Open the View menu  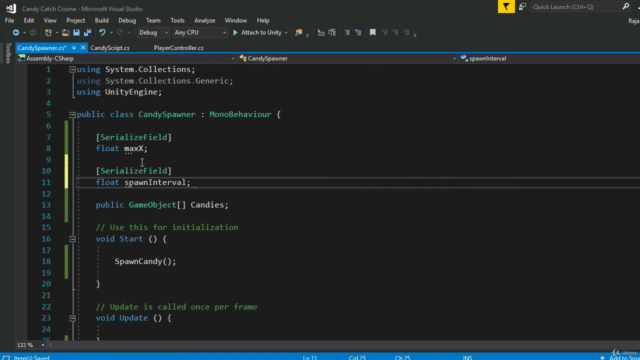point(50,20)
